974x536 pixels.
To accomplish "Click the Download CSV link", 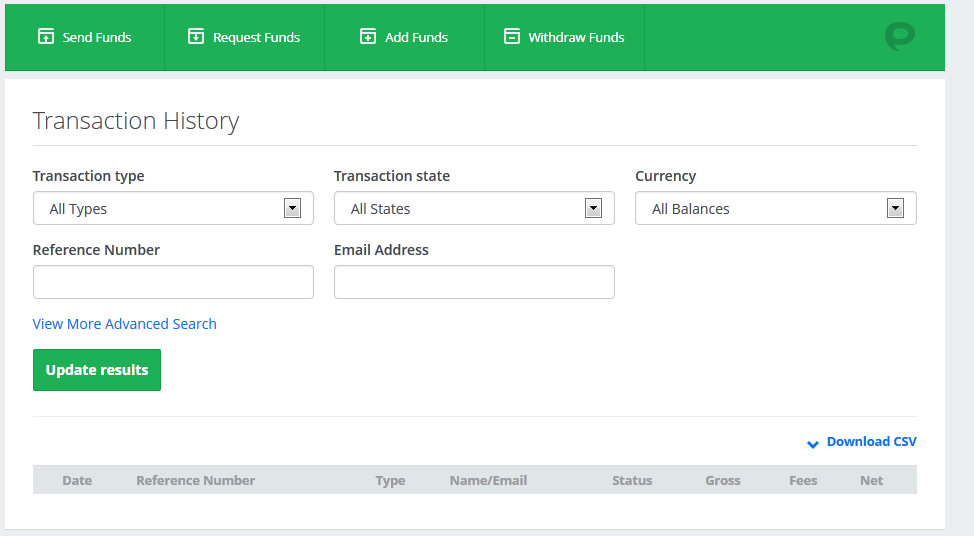I will tap(872, 442).
